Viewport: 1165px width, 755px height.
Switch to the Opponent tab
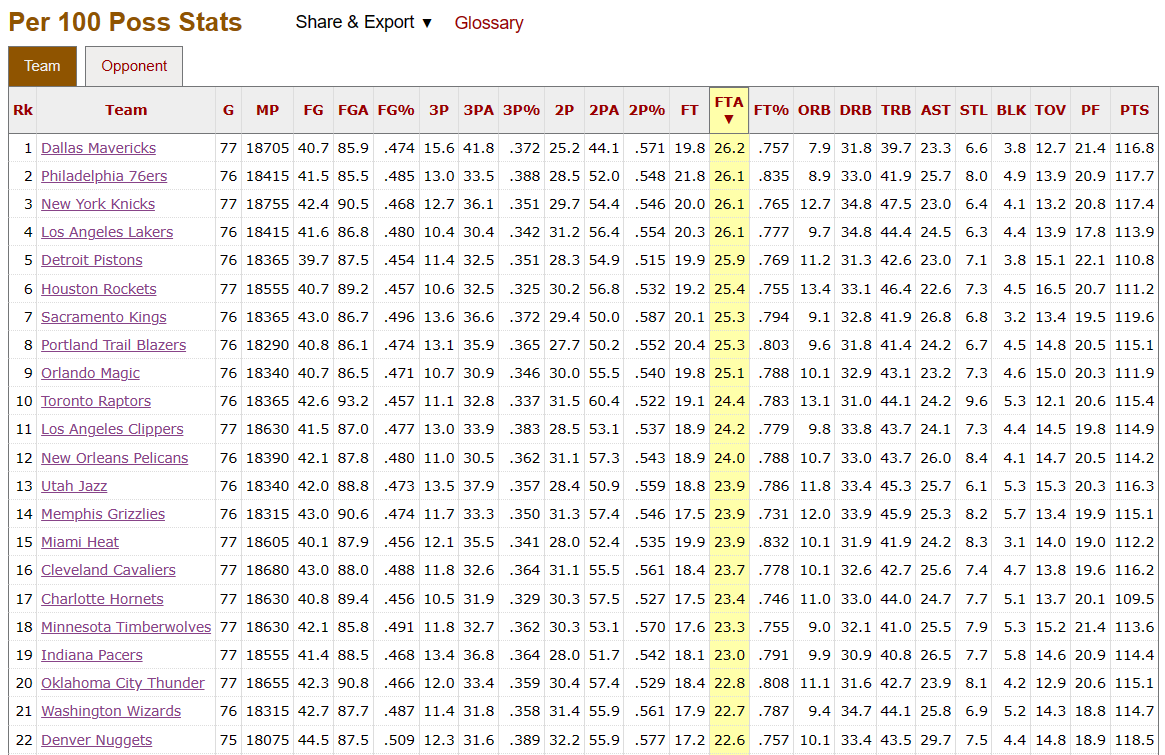(x=134, y=65)
